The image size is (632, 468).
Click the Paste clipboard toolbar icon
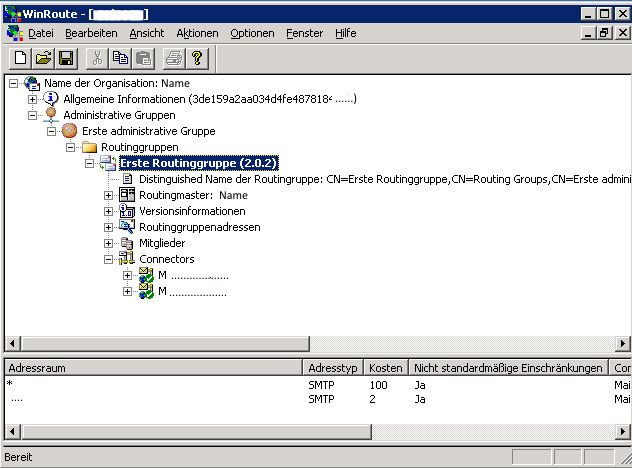pyautogui.click(x=143, y=58)
